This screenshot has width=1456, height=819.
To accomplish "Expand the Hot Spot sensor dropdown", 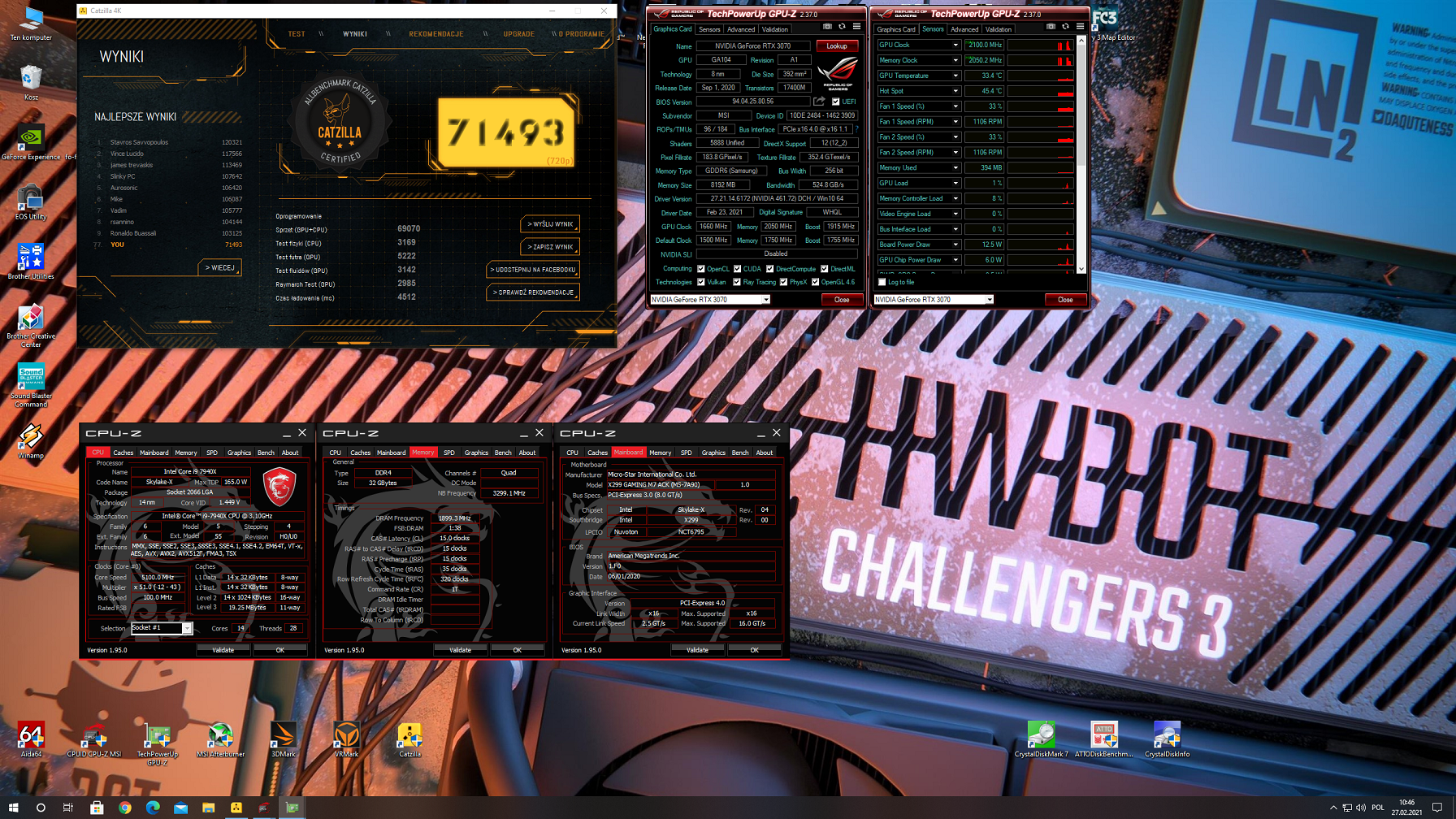I will pyautogui.click(x=955, y=91).
